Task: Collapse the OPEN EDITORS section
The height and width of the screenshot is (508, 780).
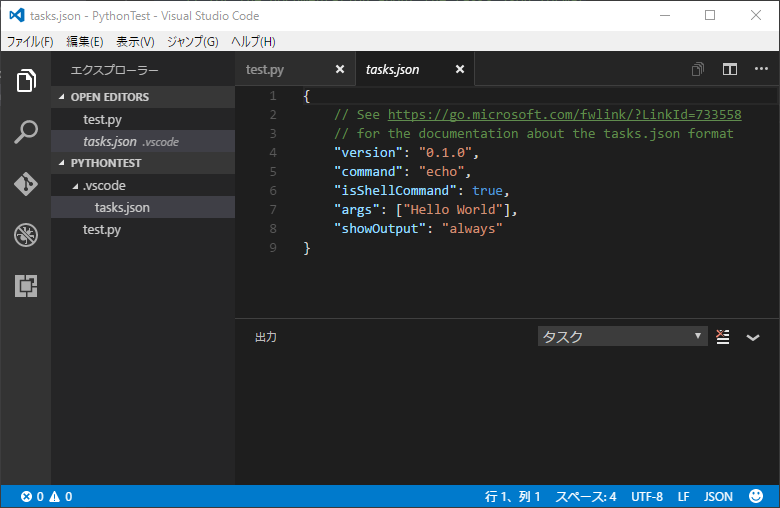Action: [62, 97]
